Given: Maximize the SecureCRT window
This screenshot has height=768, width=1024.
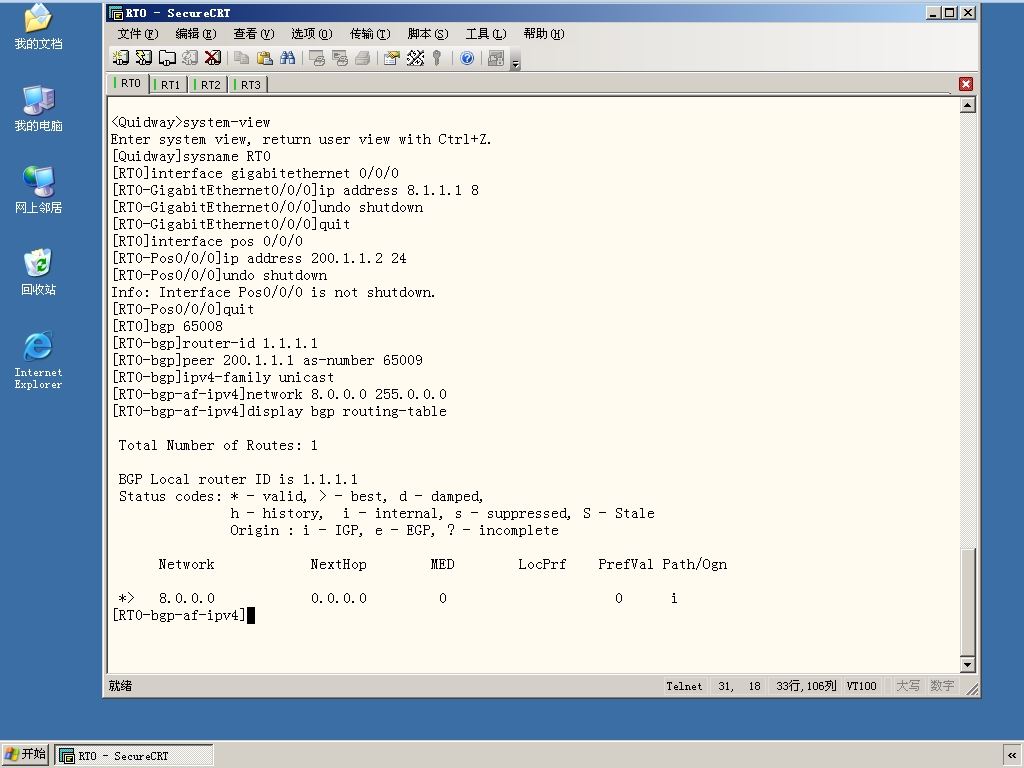Looking at the screenshot, I should 950,12.
